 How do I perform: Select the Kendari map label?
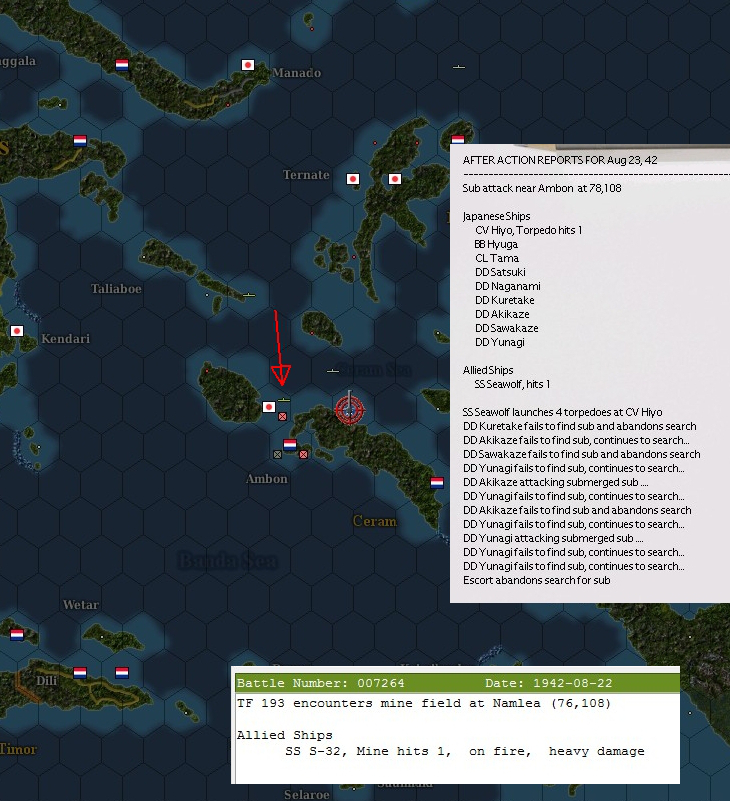pyautogui.click(x=65, y=339)
